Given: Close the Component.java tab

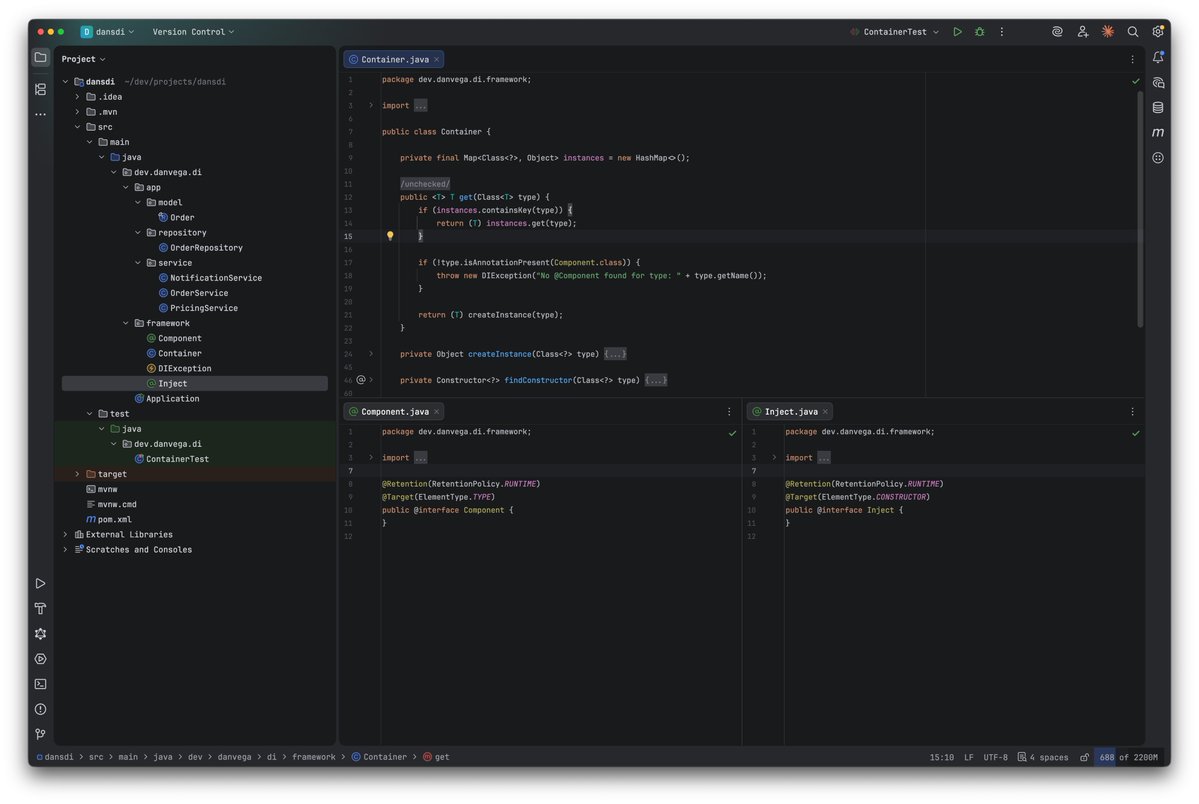Looking at the screenshot, I should click(437, 412).
